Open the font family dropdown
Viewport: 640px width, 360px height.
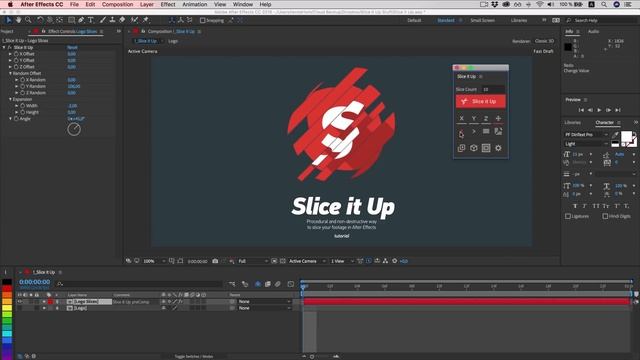click(x=586, y=135)
